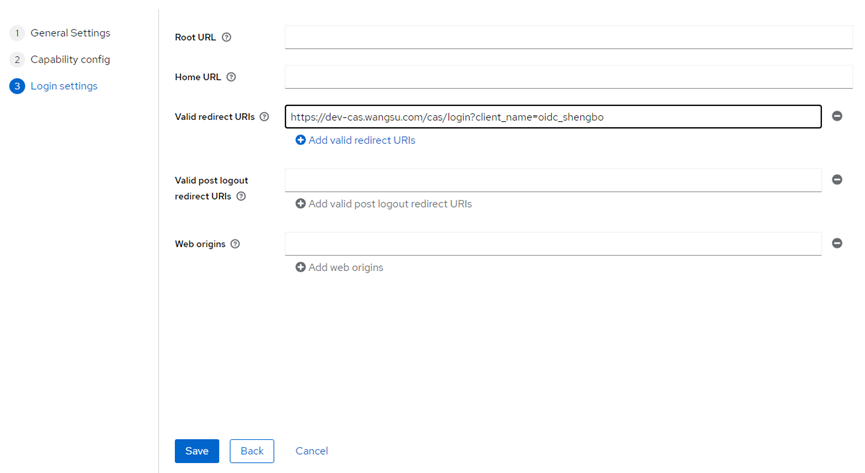Add web origins

click(339, 268)
